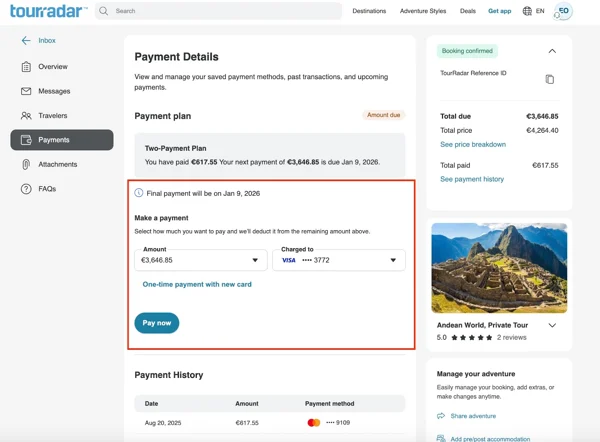Image resolution: width=600 pixels, height=442 pixels.
Task: Collapse the Booking confirmed panel
Action: pos(552,51)
